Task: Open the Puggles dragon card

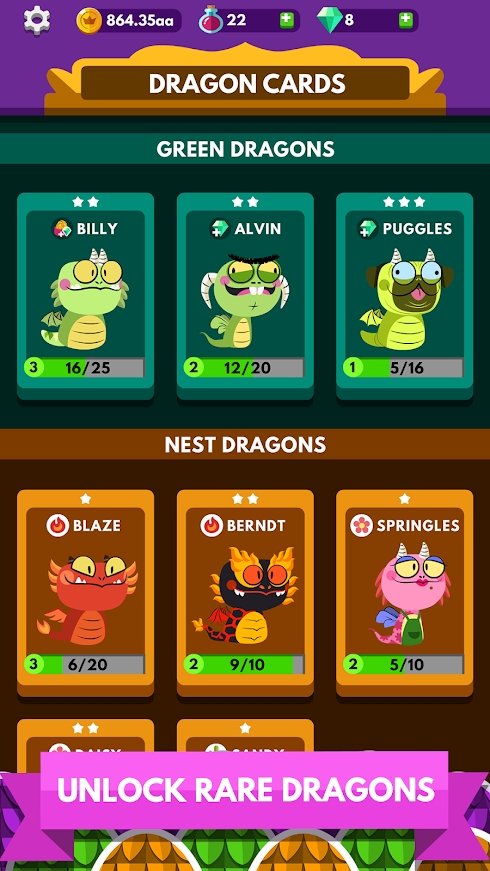Action: [404, 296]
